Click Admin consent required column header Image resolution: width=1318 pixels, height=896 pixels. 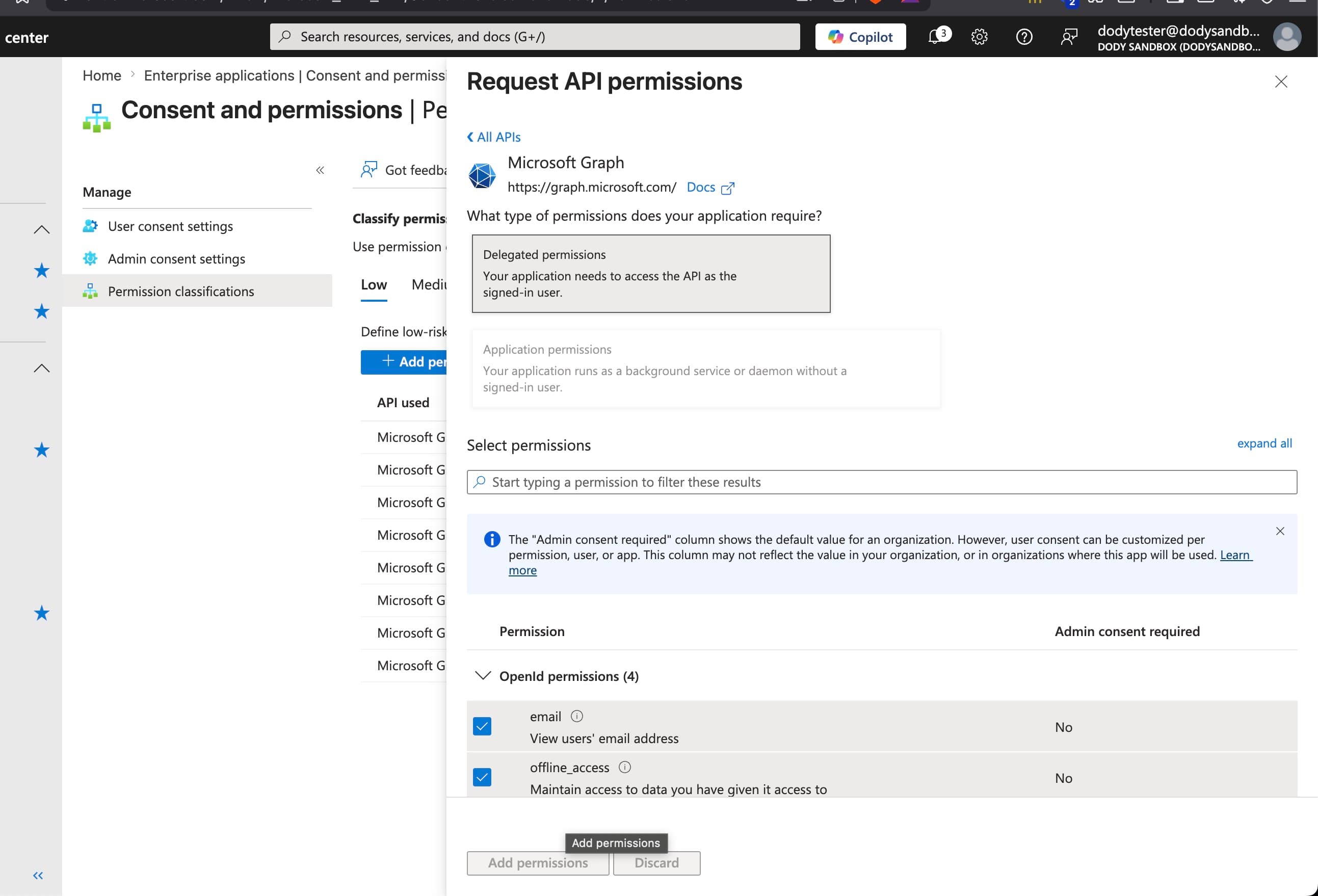1127,631
